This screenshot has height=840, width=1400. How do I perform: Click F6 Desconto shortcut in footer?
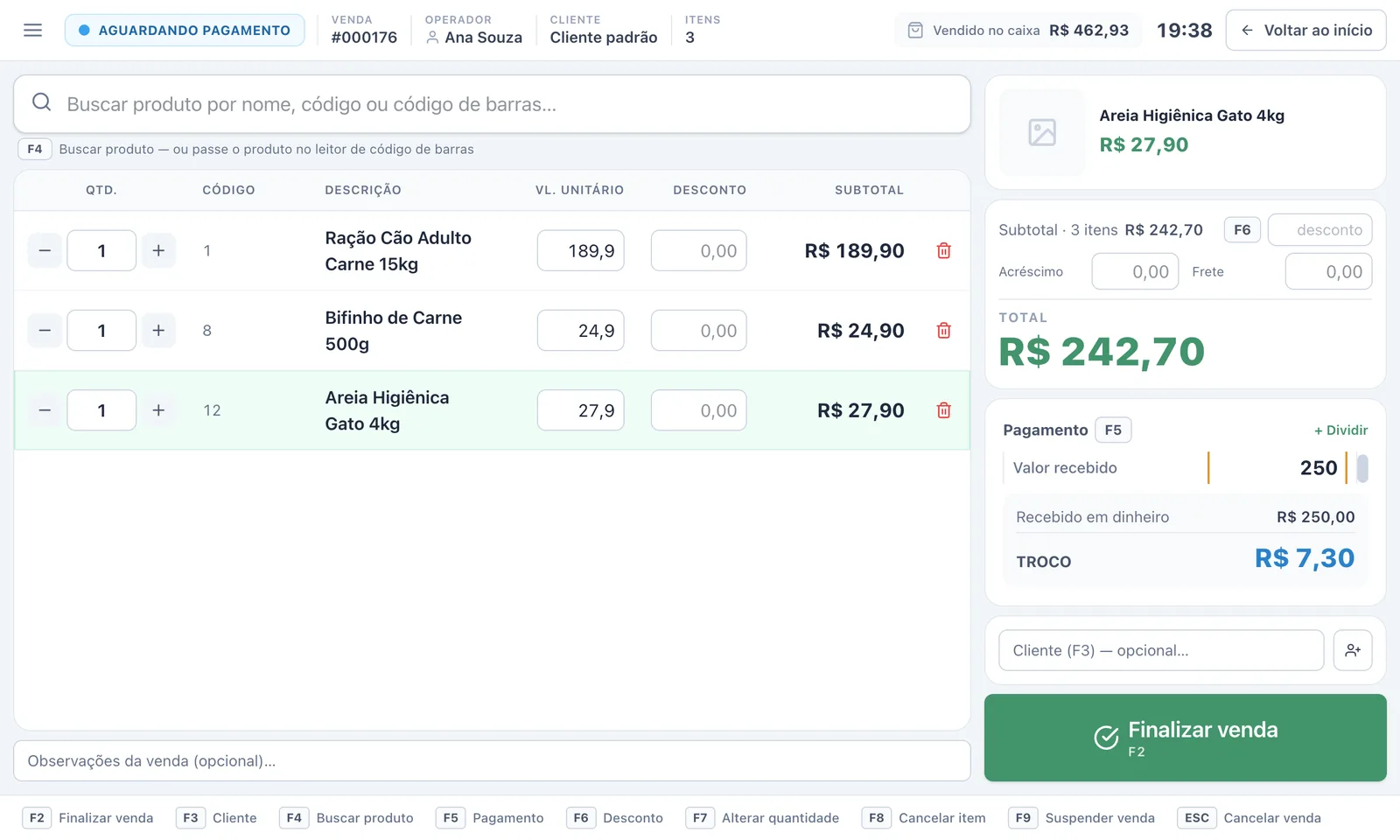[615, 818]
